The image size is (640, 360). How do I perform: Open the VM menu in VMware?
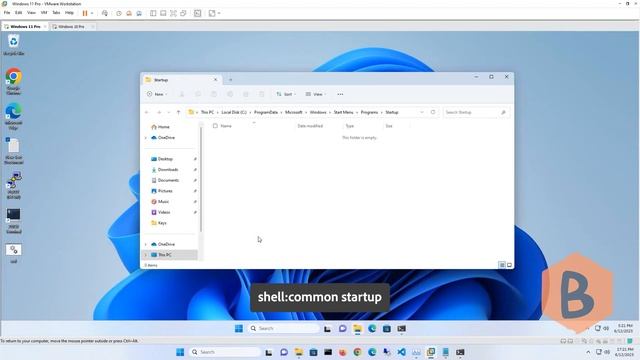[x=44, y=13]
